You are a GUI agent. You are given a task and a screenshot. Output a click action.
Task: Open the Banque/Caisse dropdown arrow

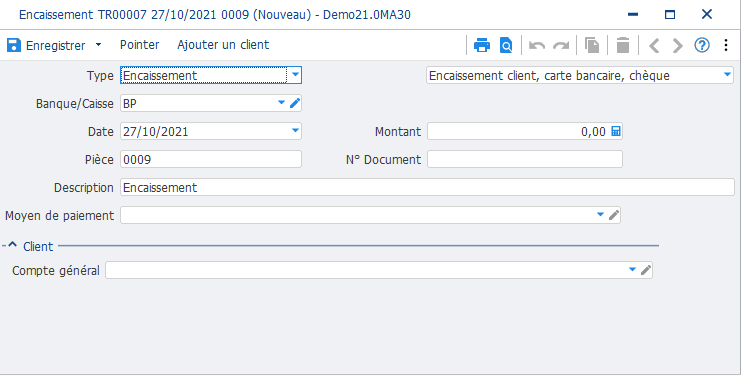tap(281, 103)
